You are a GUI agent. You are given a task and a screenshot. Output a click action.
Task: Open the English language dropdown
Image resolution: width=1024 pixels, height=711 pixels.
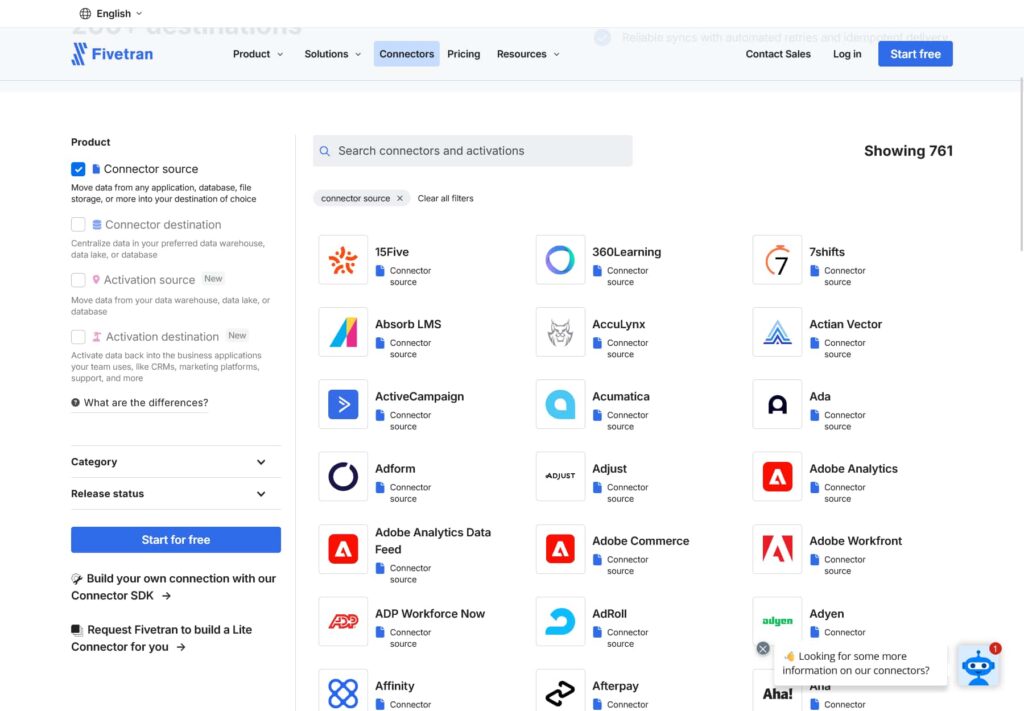click(x=111, y=13)
